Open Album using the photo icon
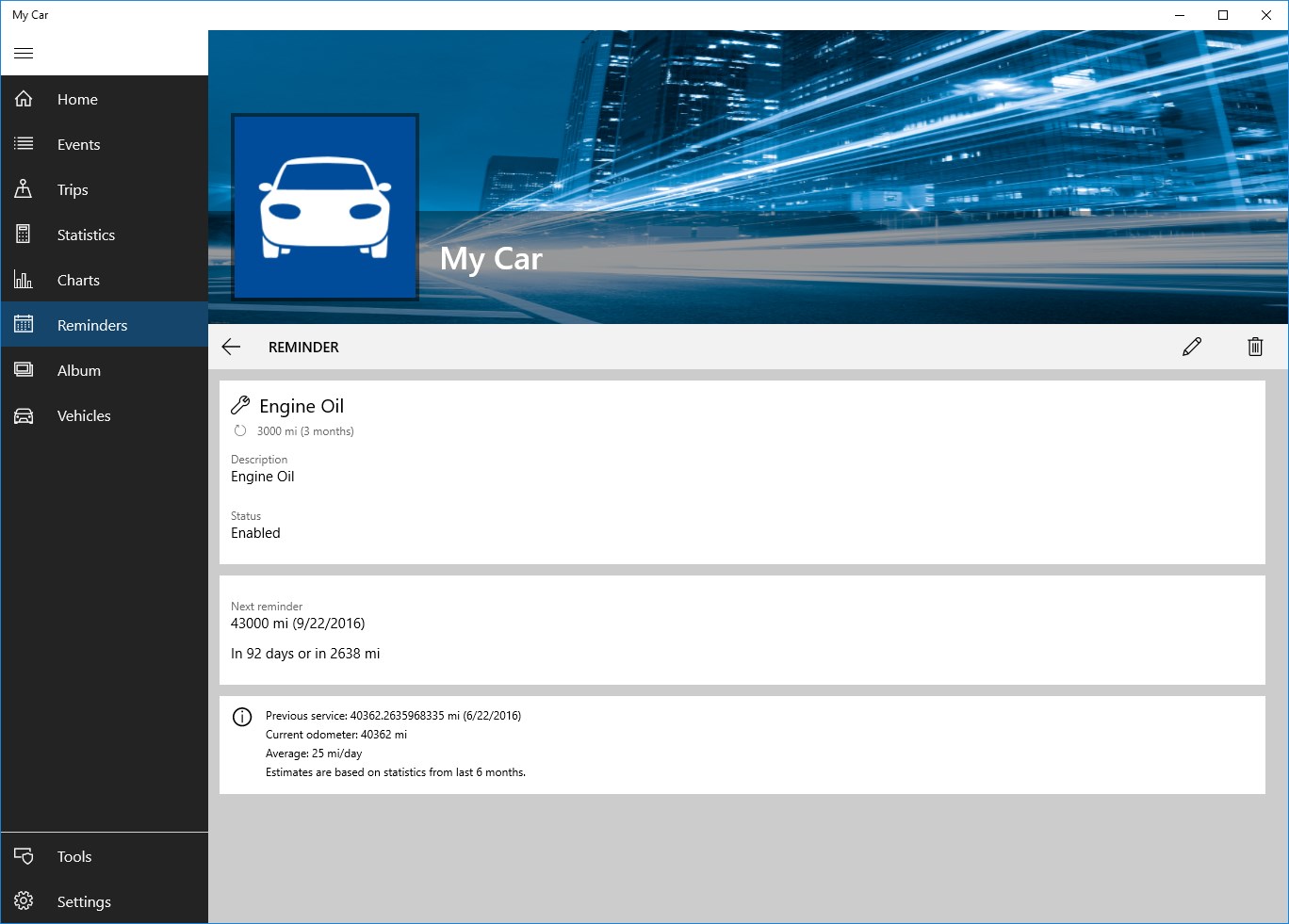This screenshot has height=924, width=1289. [24, 369]
